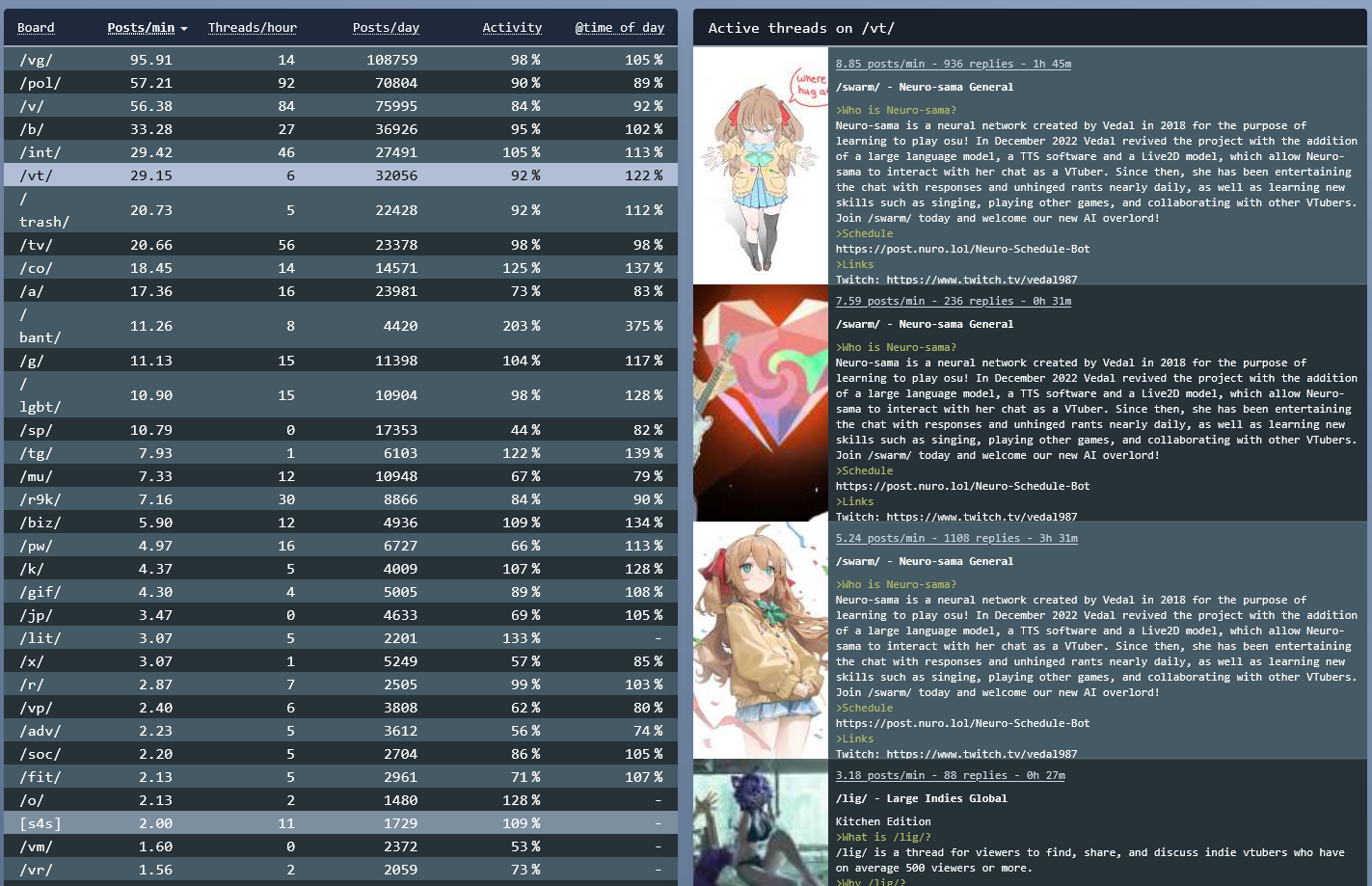Select the highlighted /vt/ board row

(341, 175)
